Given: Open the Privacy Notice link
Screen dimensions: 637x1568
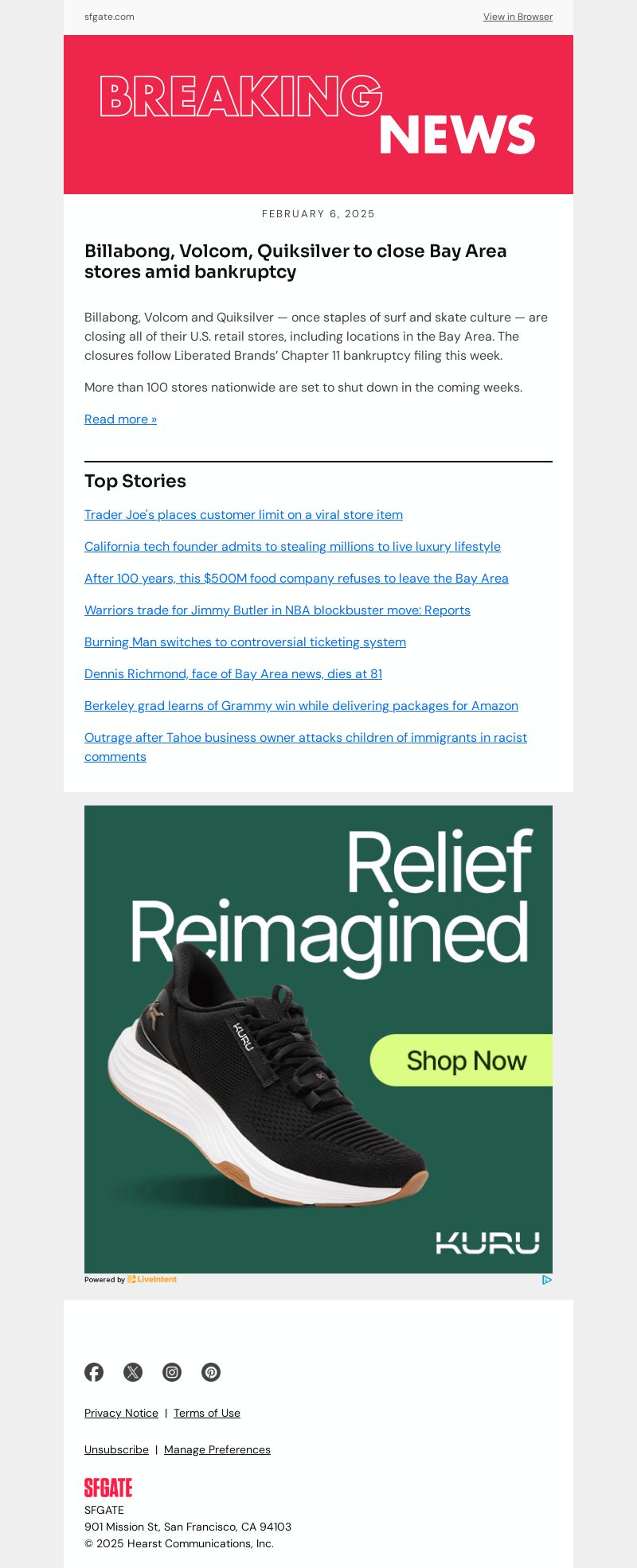Looking at the screenshot, I should (121, 1413).
